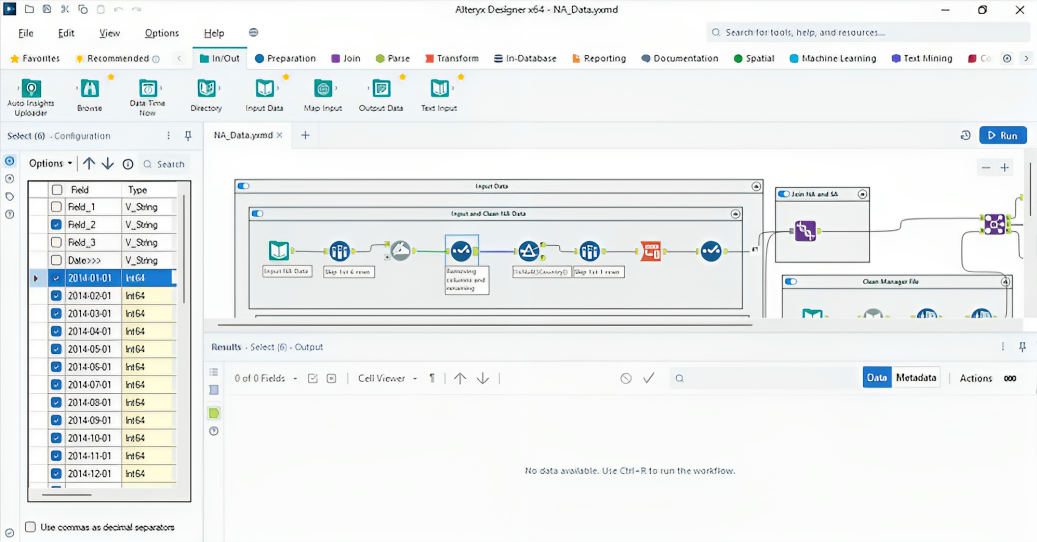Check the Field_1 checkbox
The width and height of the screenshot is (1037, 542).
point(56,207)
